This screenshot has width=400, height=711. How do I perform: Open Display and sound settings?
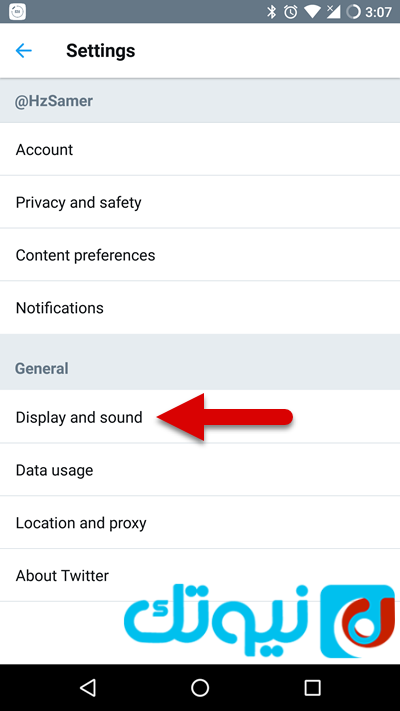(x=200, y=417)
